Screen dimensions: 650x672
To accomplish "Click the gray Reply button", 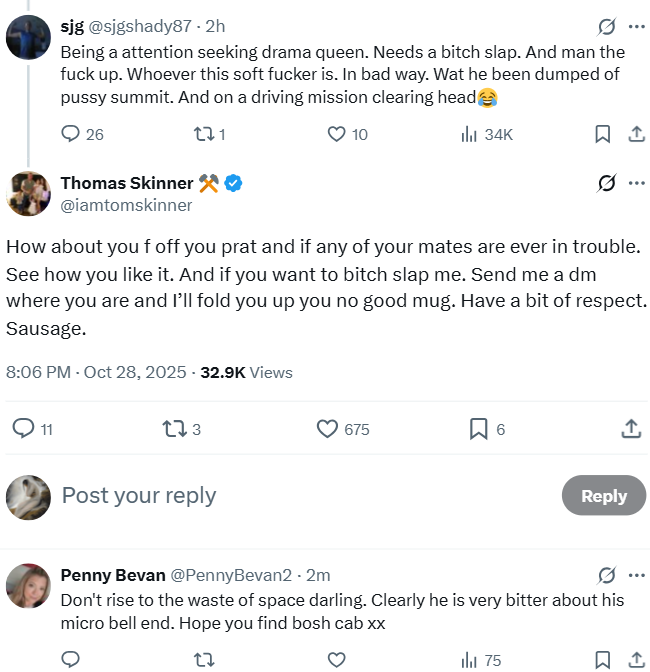I will point(604,496).
